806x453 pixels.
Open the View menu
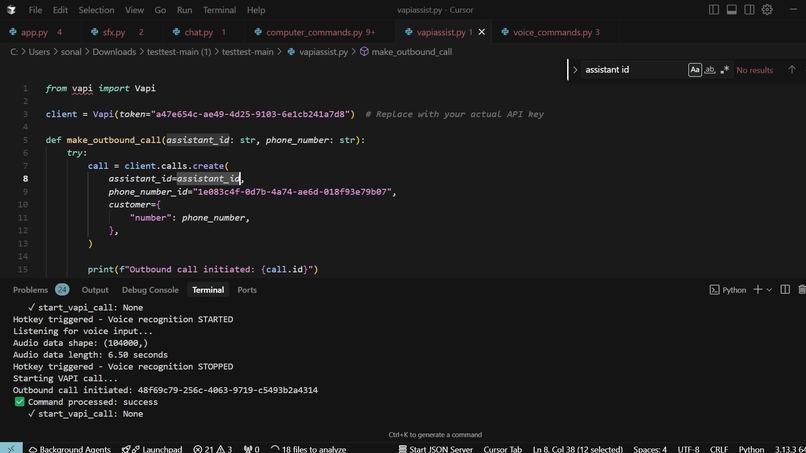[x=134, y=10]
